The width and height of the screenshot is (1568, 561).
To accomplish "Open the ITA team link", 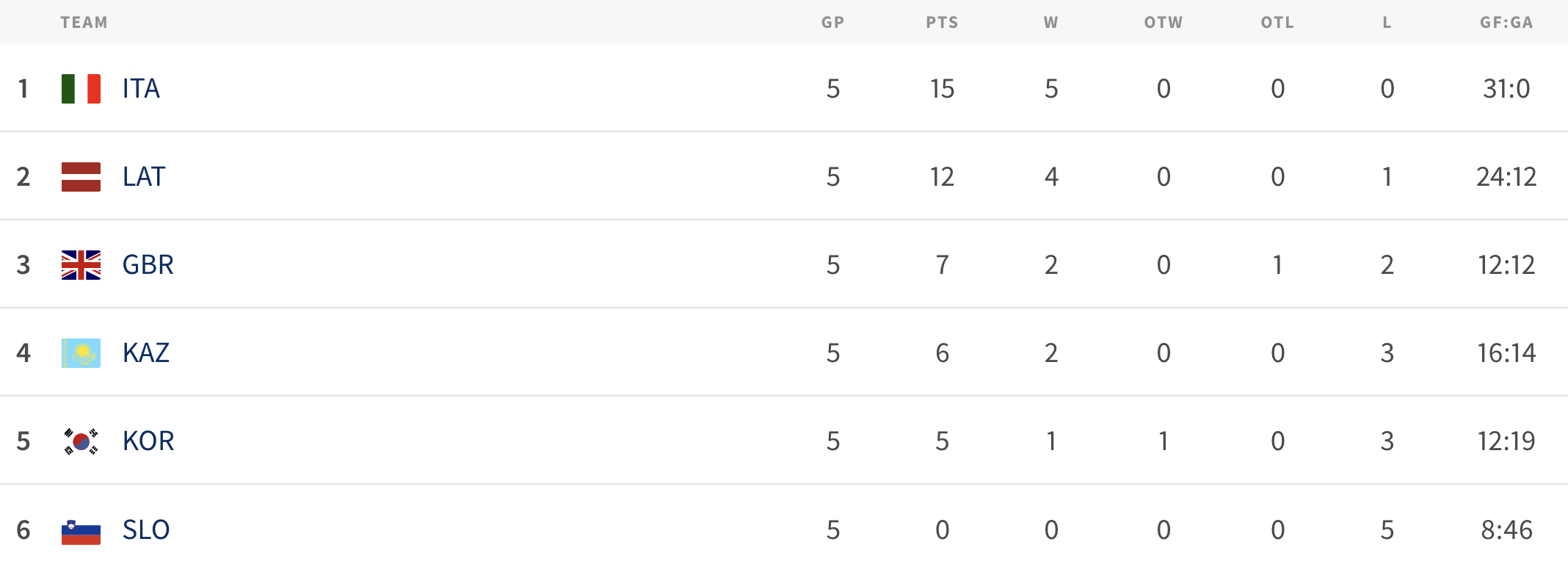I will click(141, 89).
